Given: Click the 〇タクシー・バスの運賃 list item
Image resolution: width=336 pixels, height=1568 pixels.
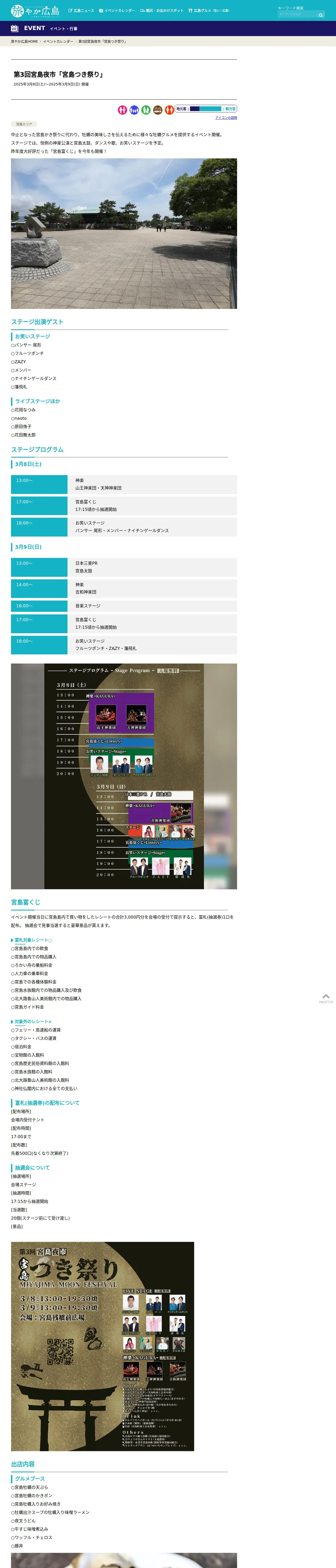Looking at the screenshot, I should (33, 1039).
